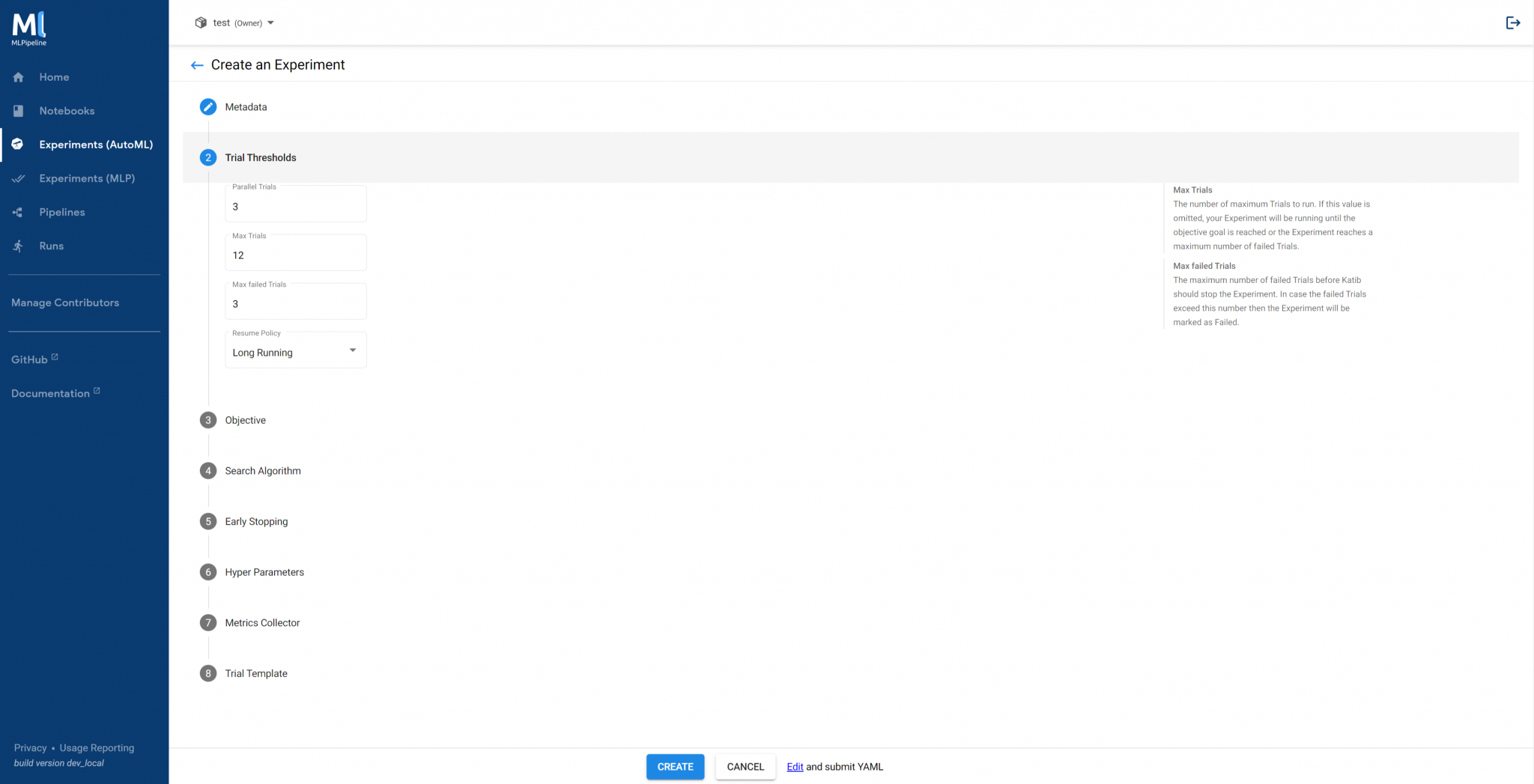
Task: Click the Max Trials input field
Action: [x=295, y=255]
